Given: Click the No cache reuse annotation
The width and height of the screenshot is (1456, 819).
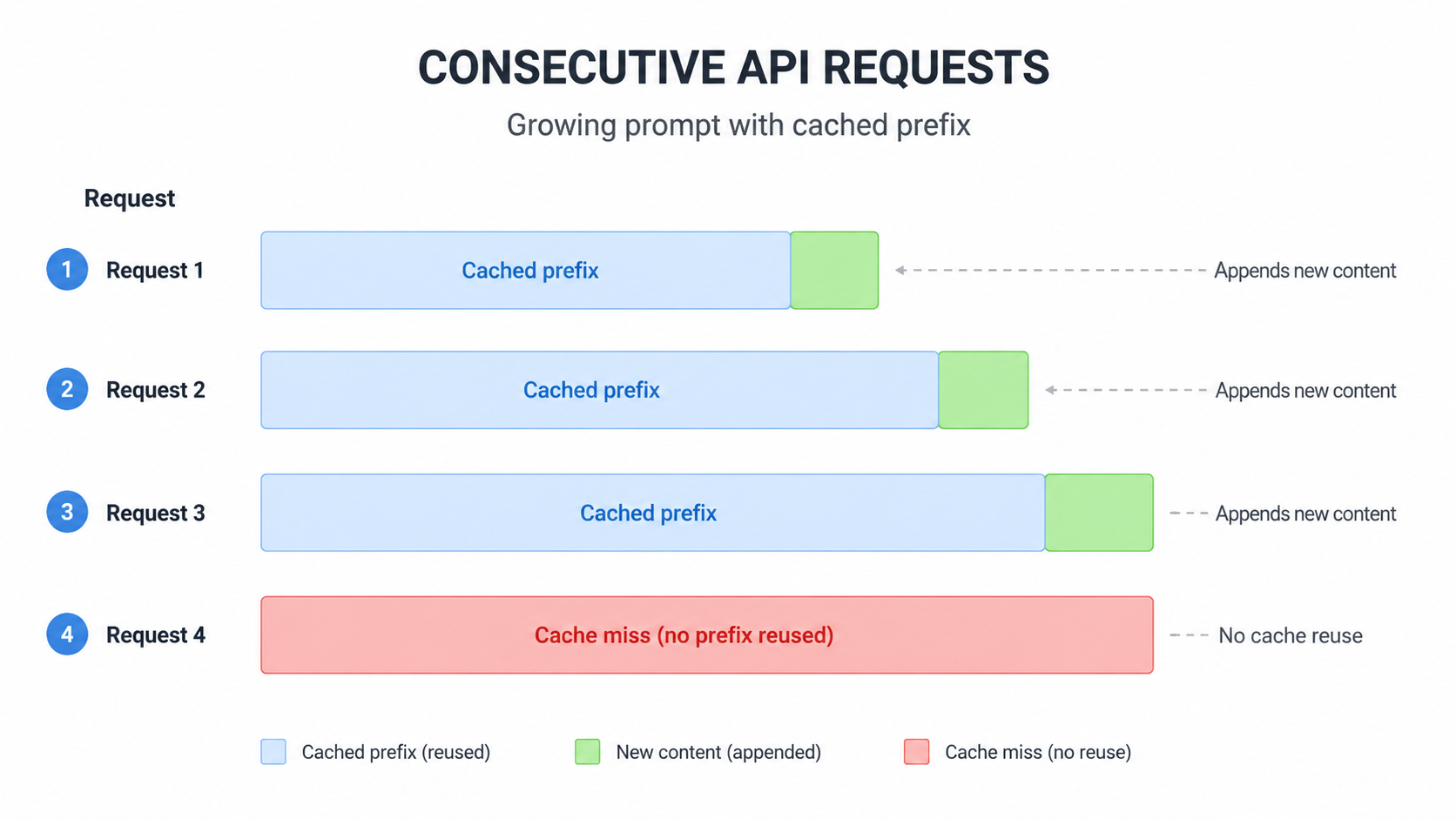Looking at the screenshot, I should click(1291, 635).
